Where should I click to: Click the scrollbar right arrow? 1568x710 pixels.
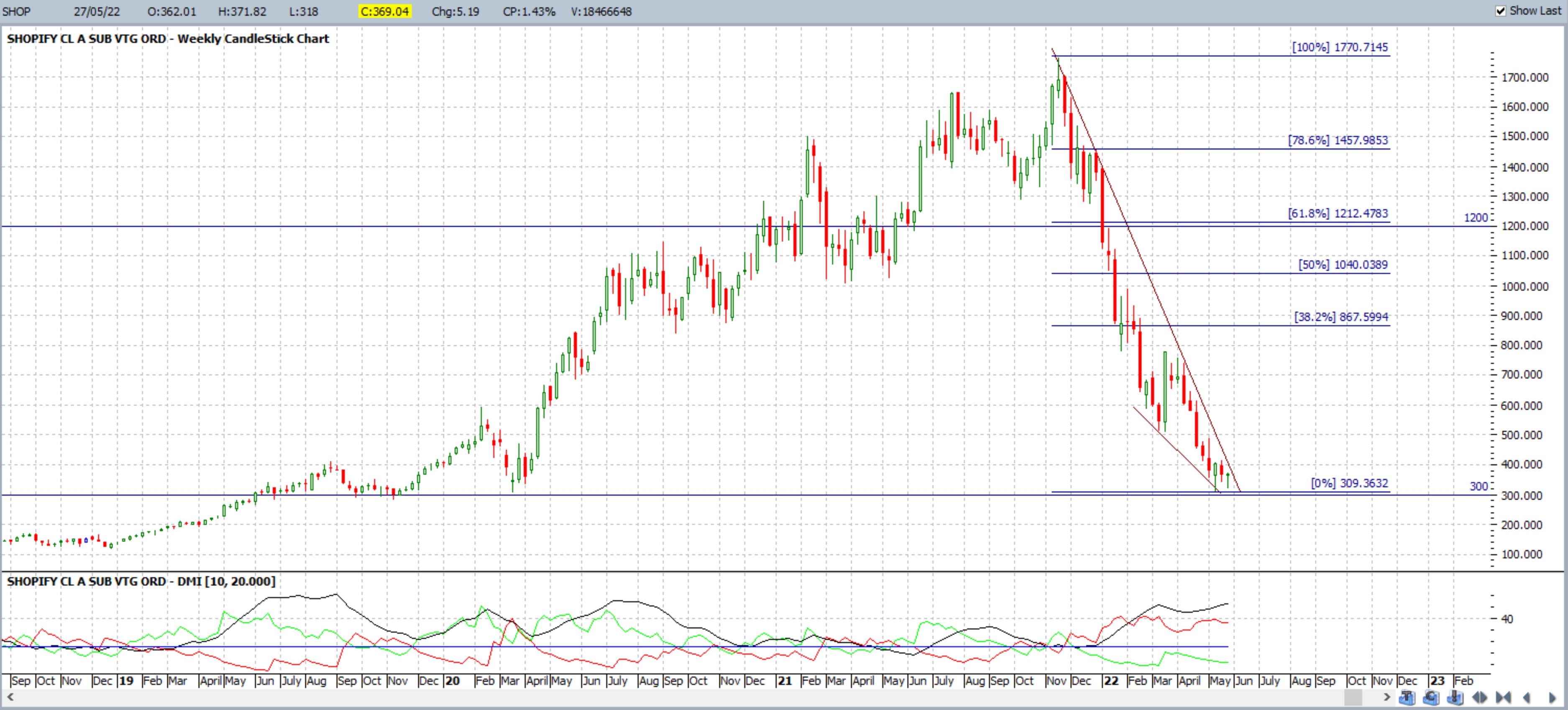[x=1387, y=697]
